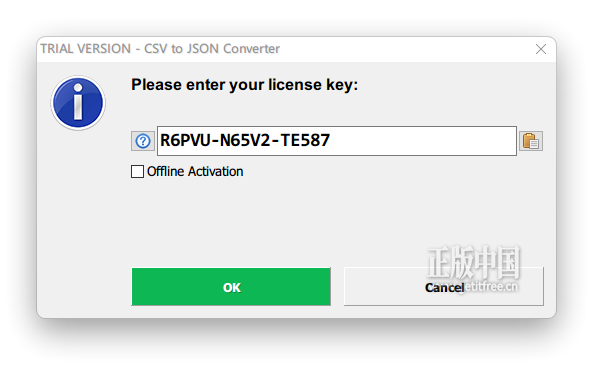
Task: Focus the license key input field
Action: pyautogui.click(x=337, y=141)
